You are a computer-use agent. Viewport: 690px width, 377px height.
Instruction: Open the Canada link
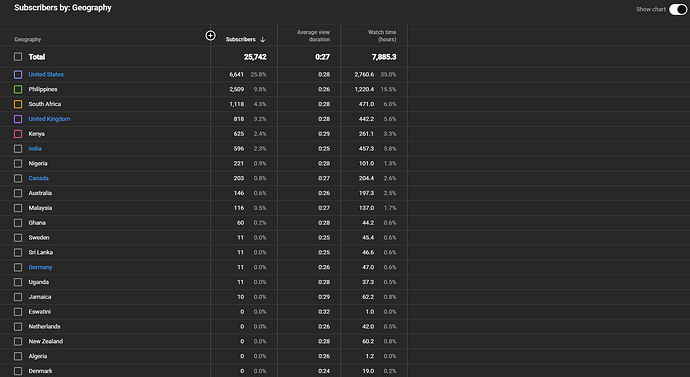tap(39, 178)
